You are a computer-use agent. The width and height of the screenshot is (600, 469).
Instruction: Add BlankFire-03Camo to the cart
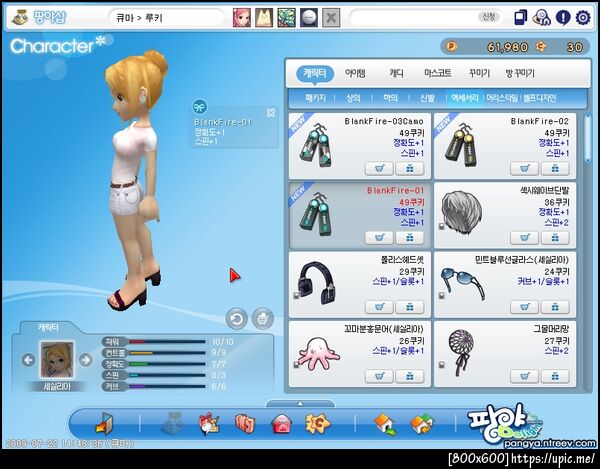click(x=379, y=168)
